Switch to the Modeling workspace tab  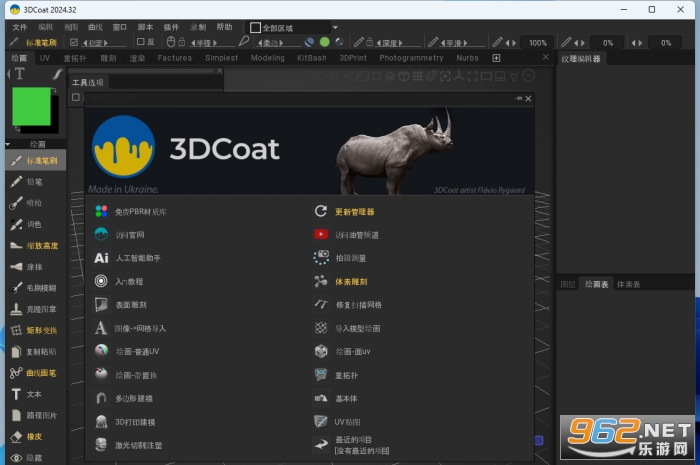[267, 58]
